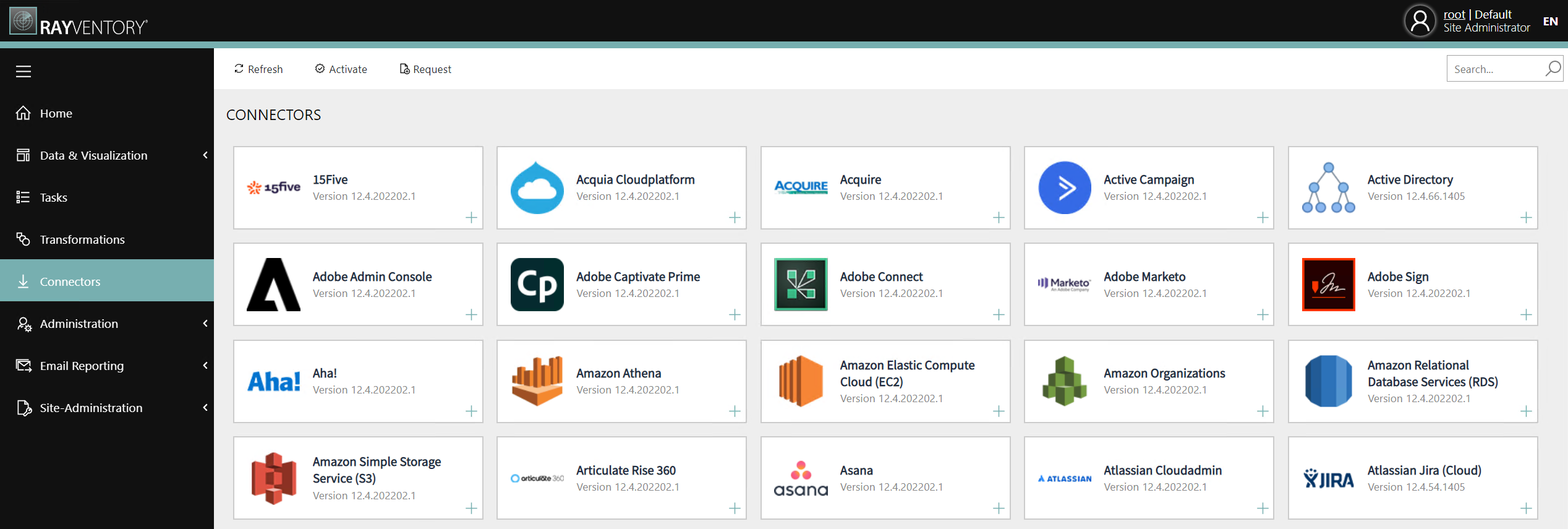Click plus on Articulate Rise 360 card

point(735,509)
